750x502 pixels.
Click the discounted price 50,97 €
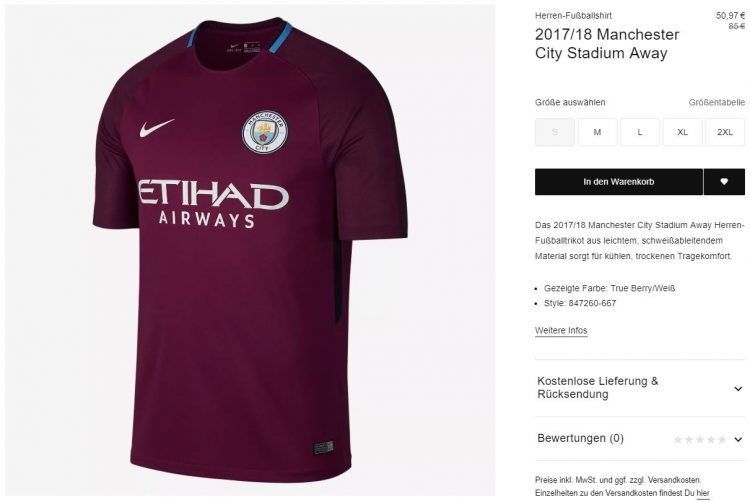tap(730, 16)
